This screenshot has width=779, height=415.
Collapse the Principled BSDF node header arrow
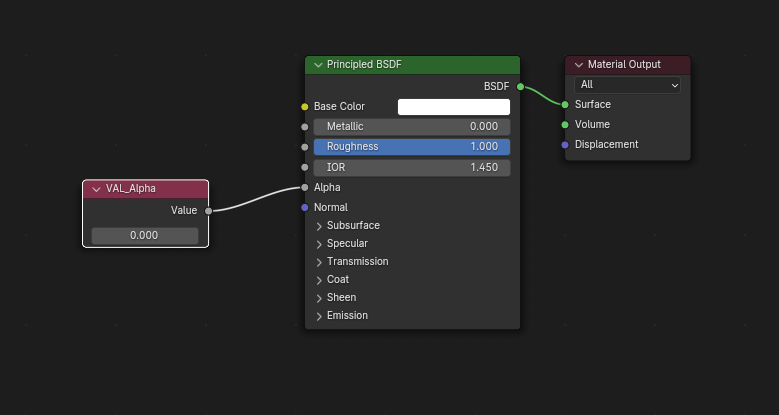coord(318,65)
